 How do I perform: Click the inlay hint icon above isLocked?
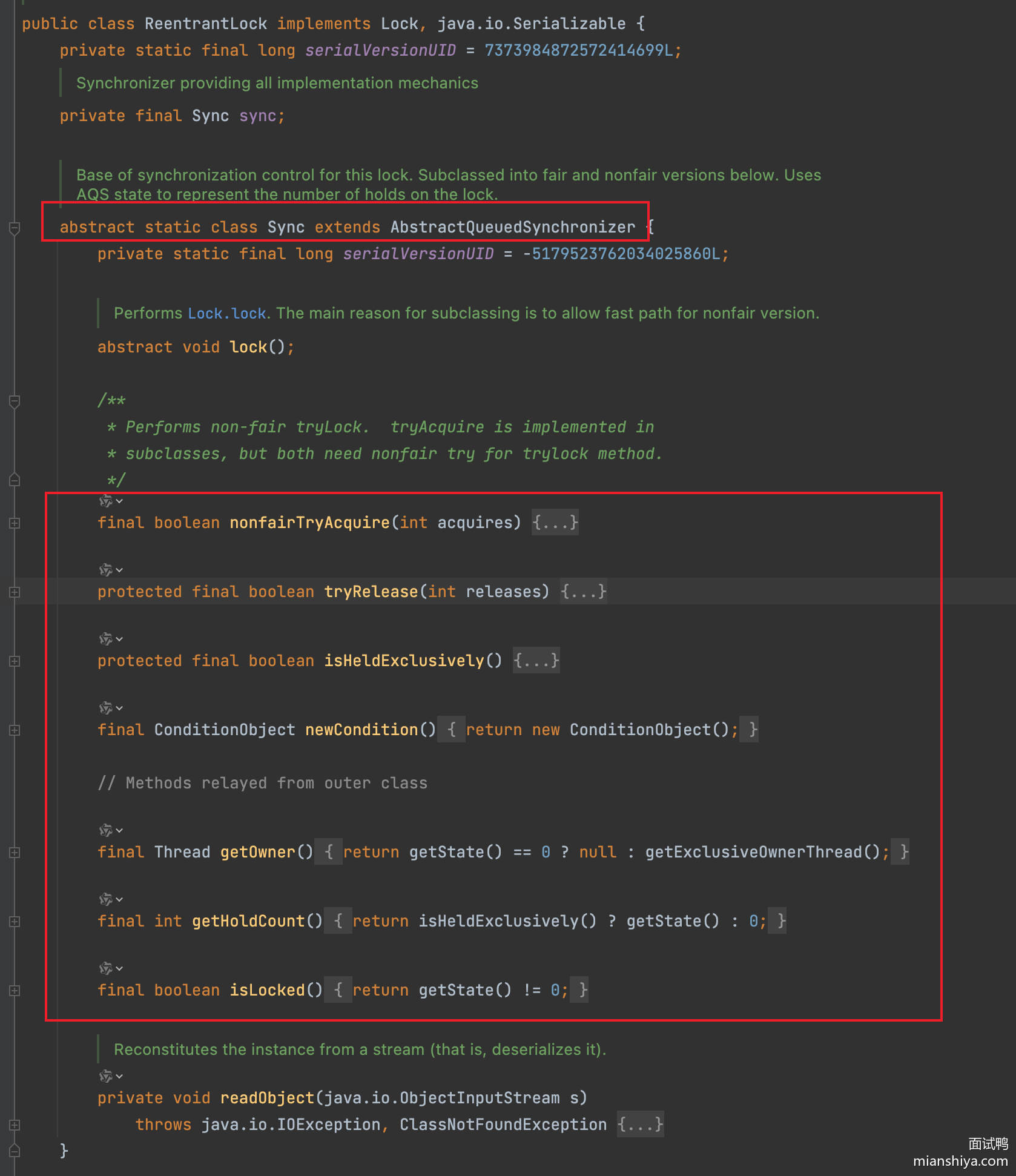coord(107,968)
